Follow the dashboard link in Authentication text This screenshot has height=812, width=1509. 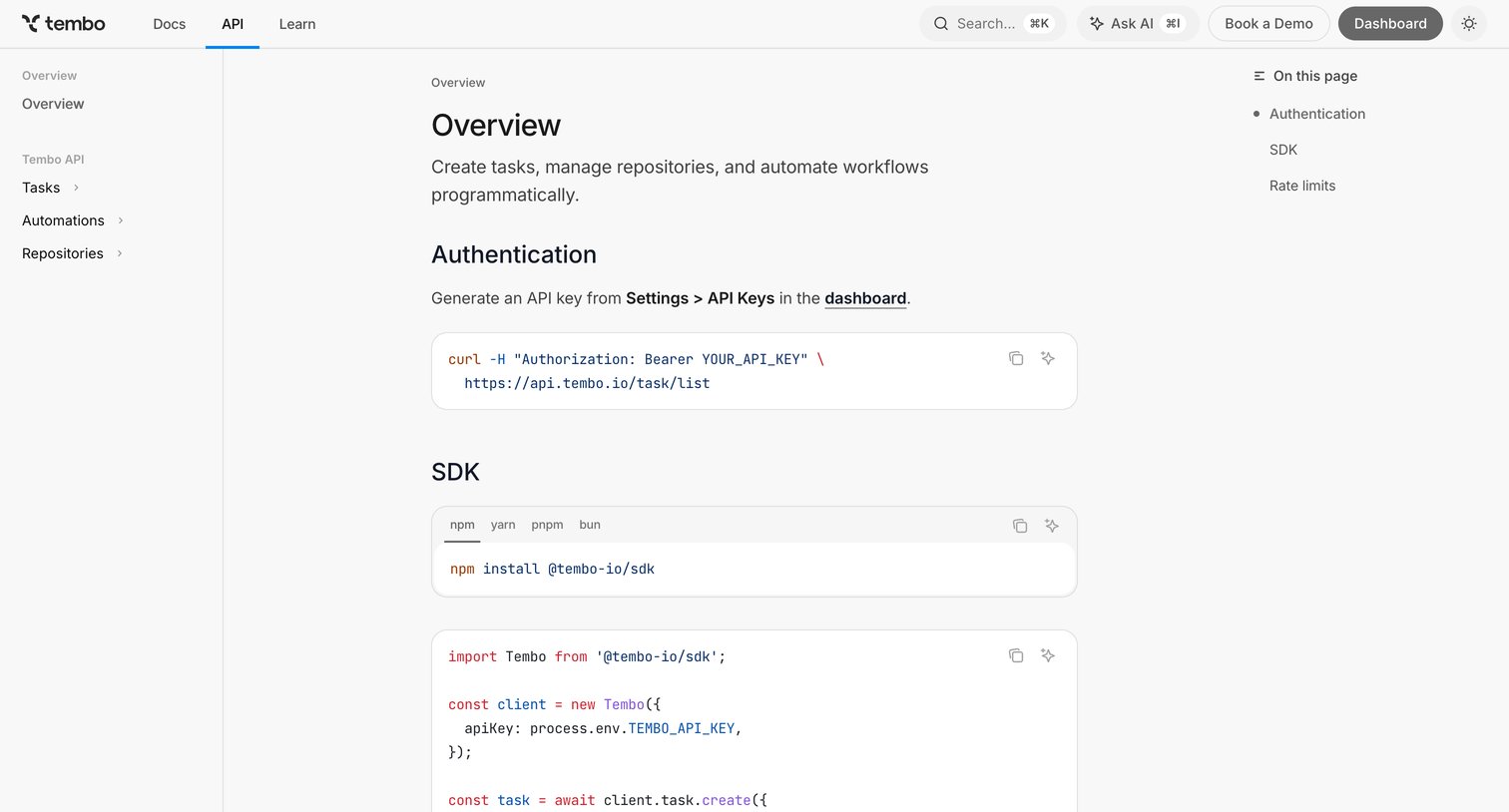coord(865,298)
